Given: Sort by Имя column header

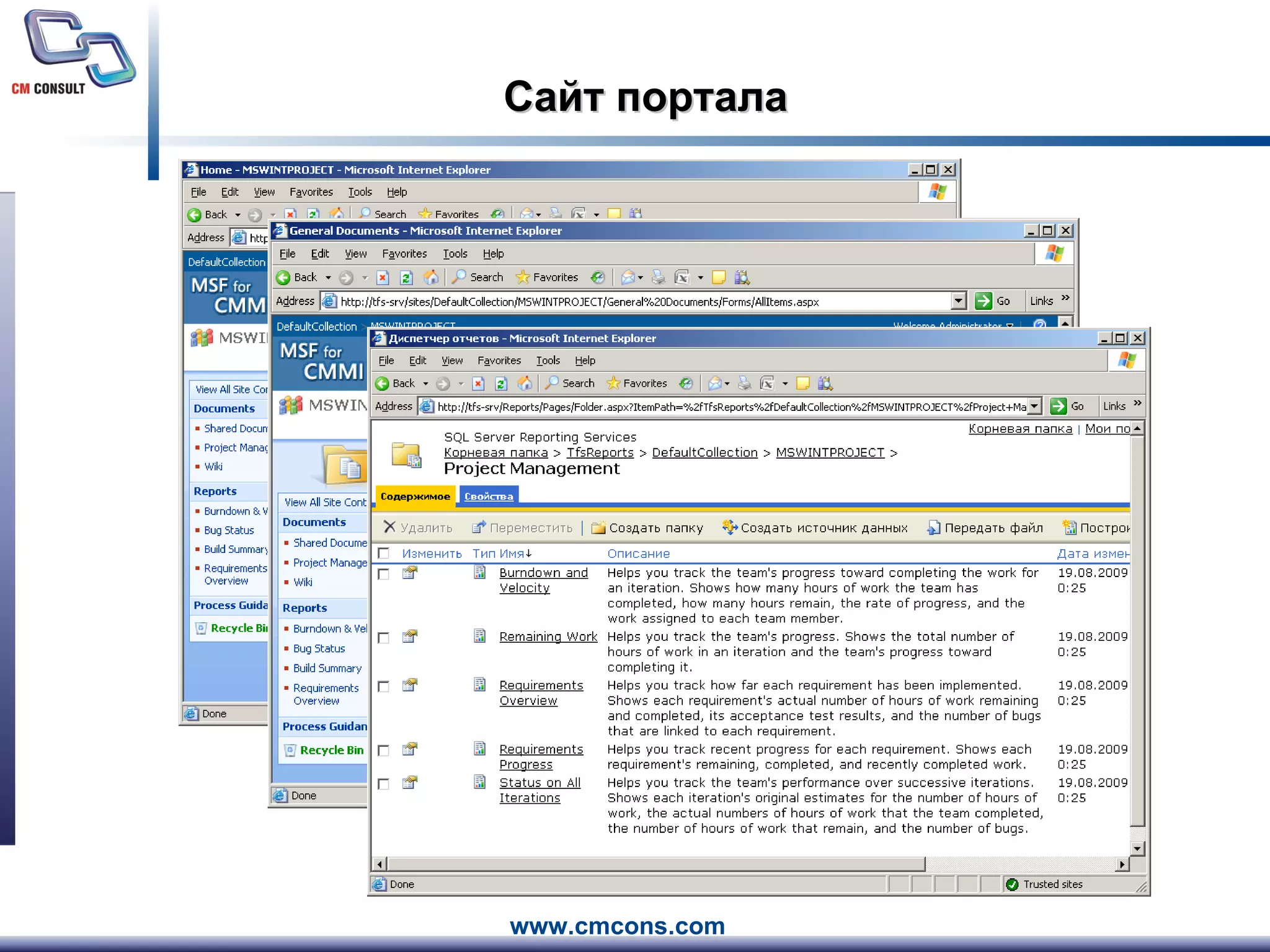Looking at the screenshot, I should [515, 553].
